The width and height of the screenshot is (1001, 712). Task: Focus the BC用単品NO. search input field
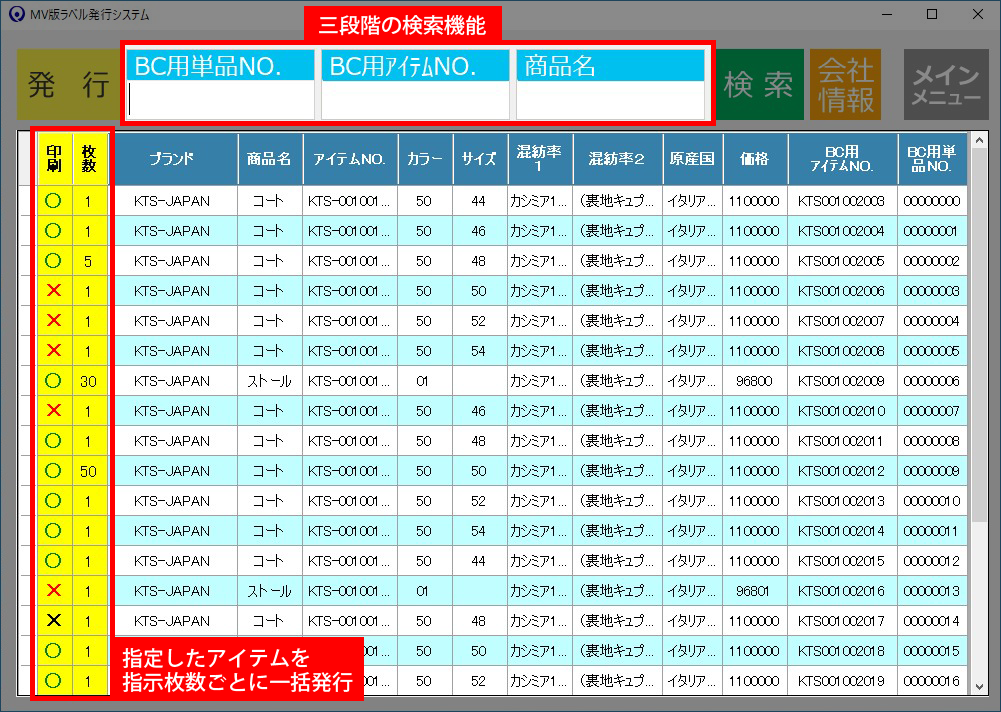(220, 100)
